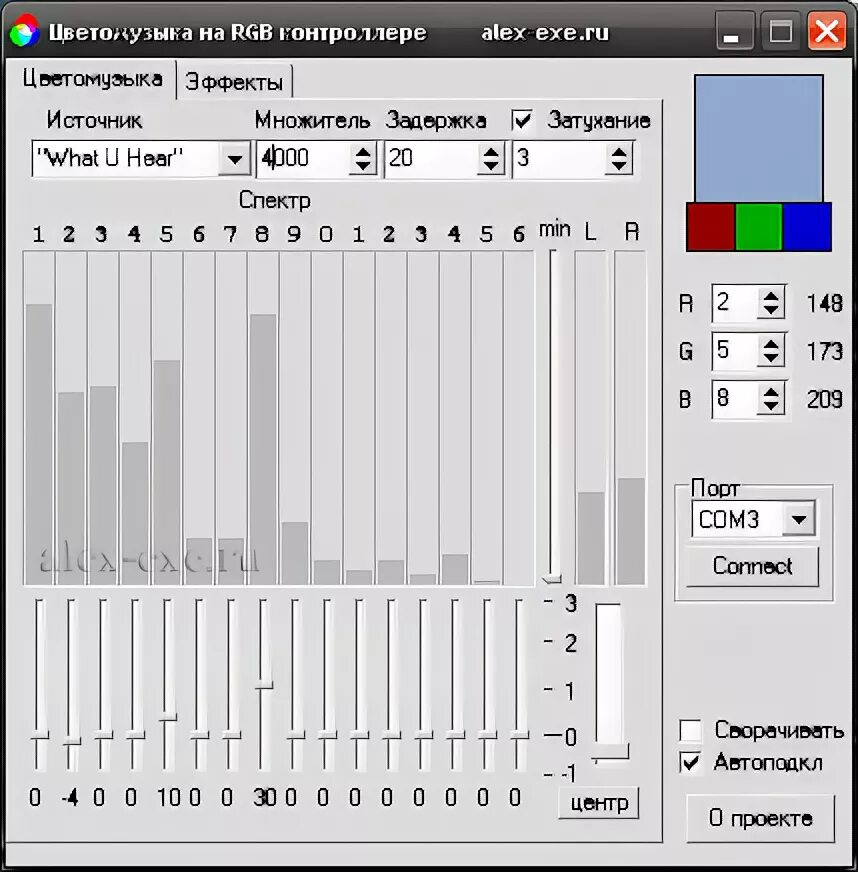The height and width of the screenshot is (872, 858).
Task: Click the R output value 148
Action: [824, 304]
